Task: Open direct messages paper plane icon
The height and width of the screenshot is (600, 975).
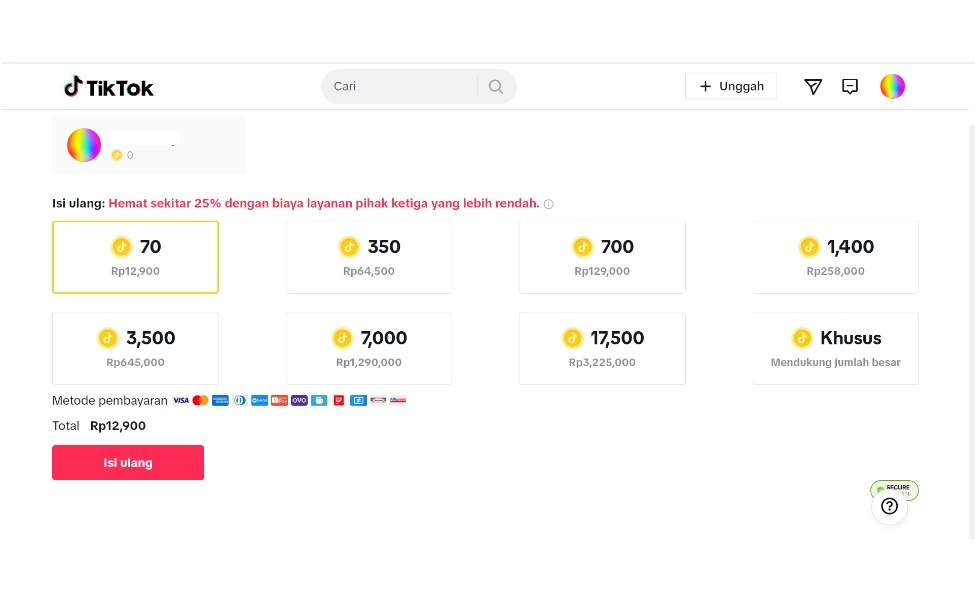Action: 813,86
